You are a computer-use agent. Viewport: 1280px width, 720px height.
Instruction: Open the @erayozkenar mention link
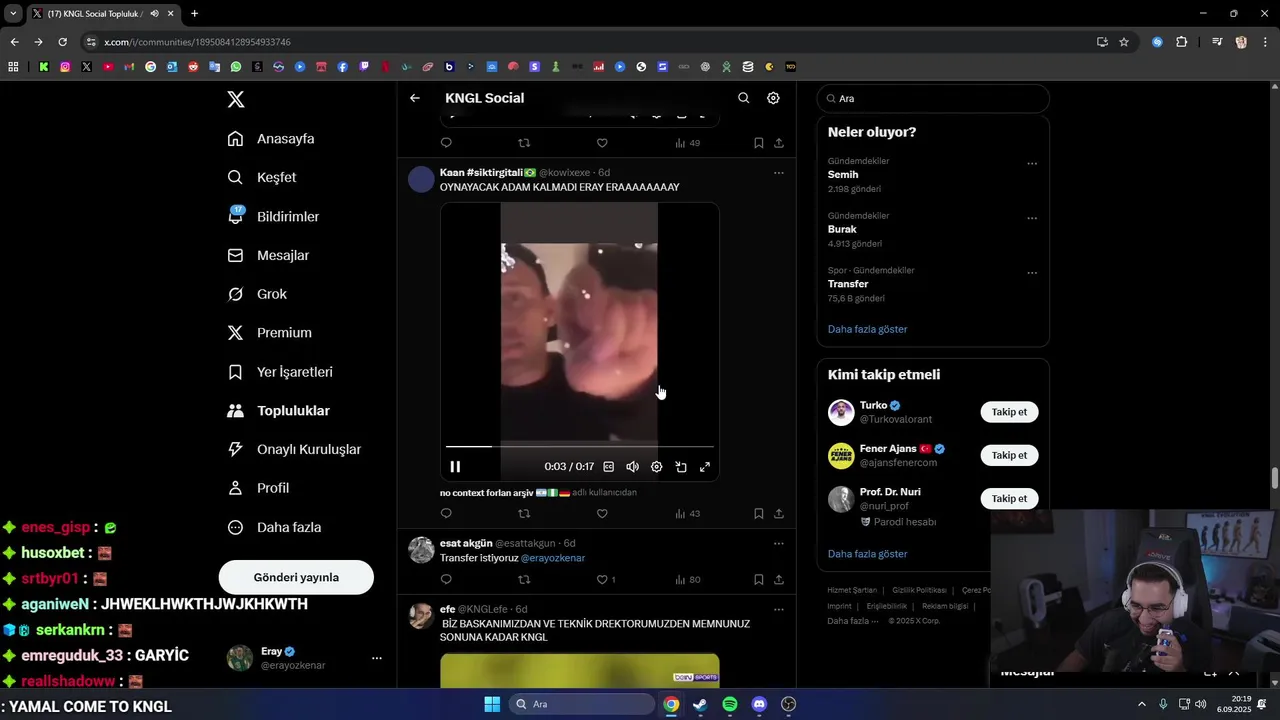[x=553, y=558]
